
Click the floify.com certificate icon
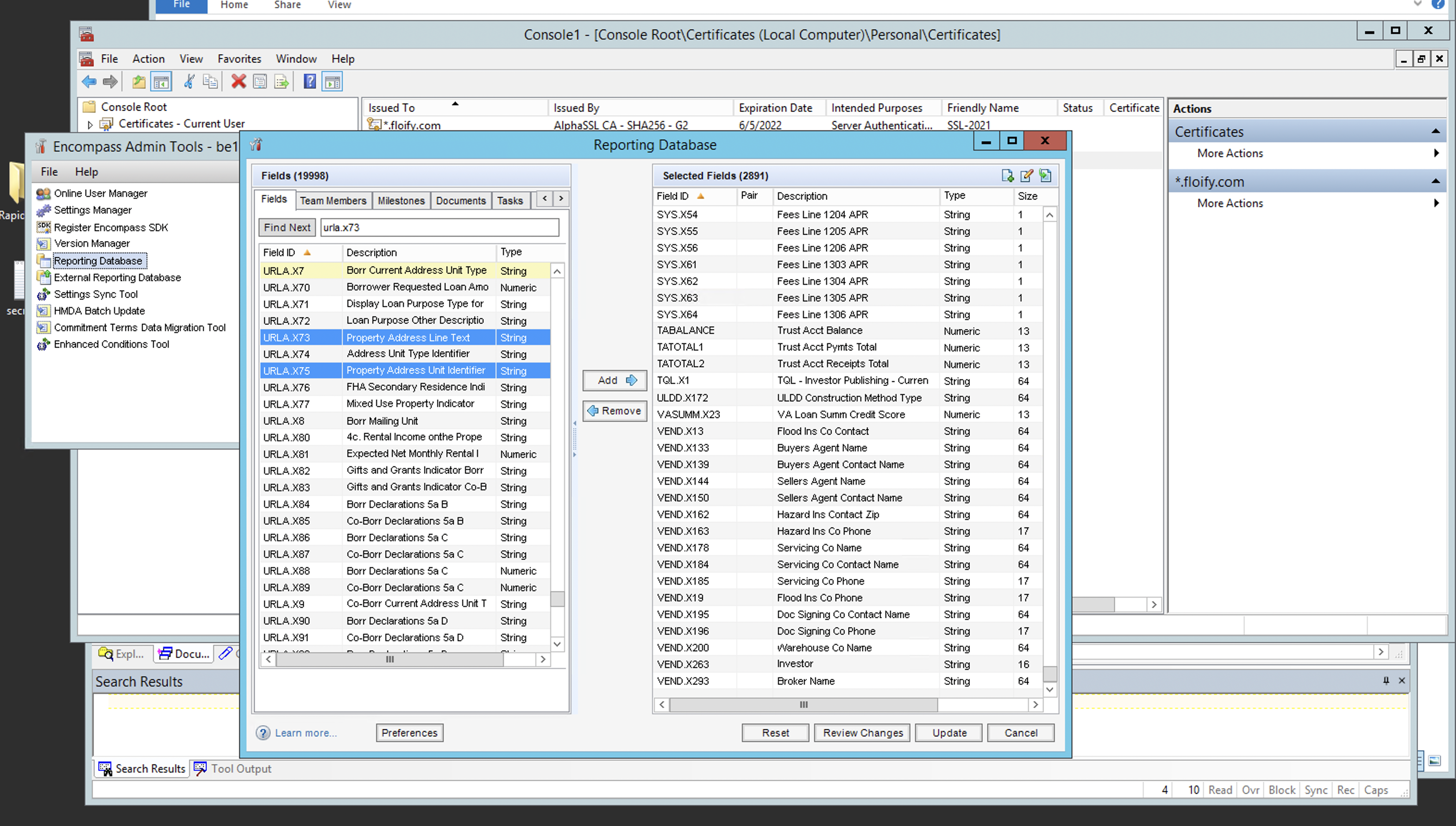click(374, 124)
